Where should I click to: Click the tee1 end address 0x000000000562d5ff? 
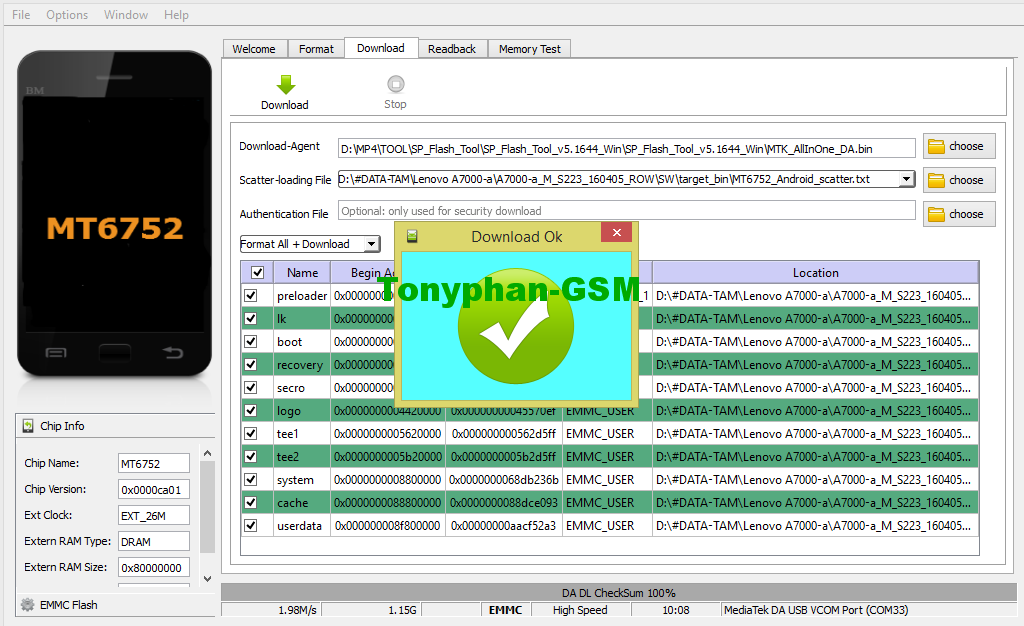click(504, 433)
